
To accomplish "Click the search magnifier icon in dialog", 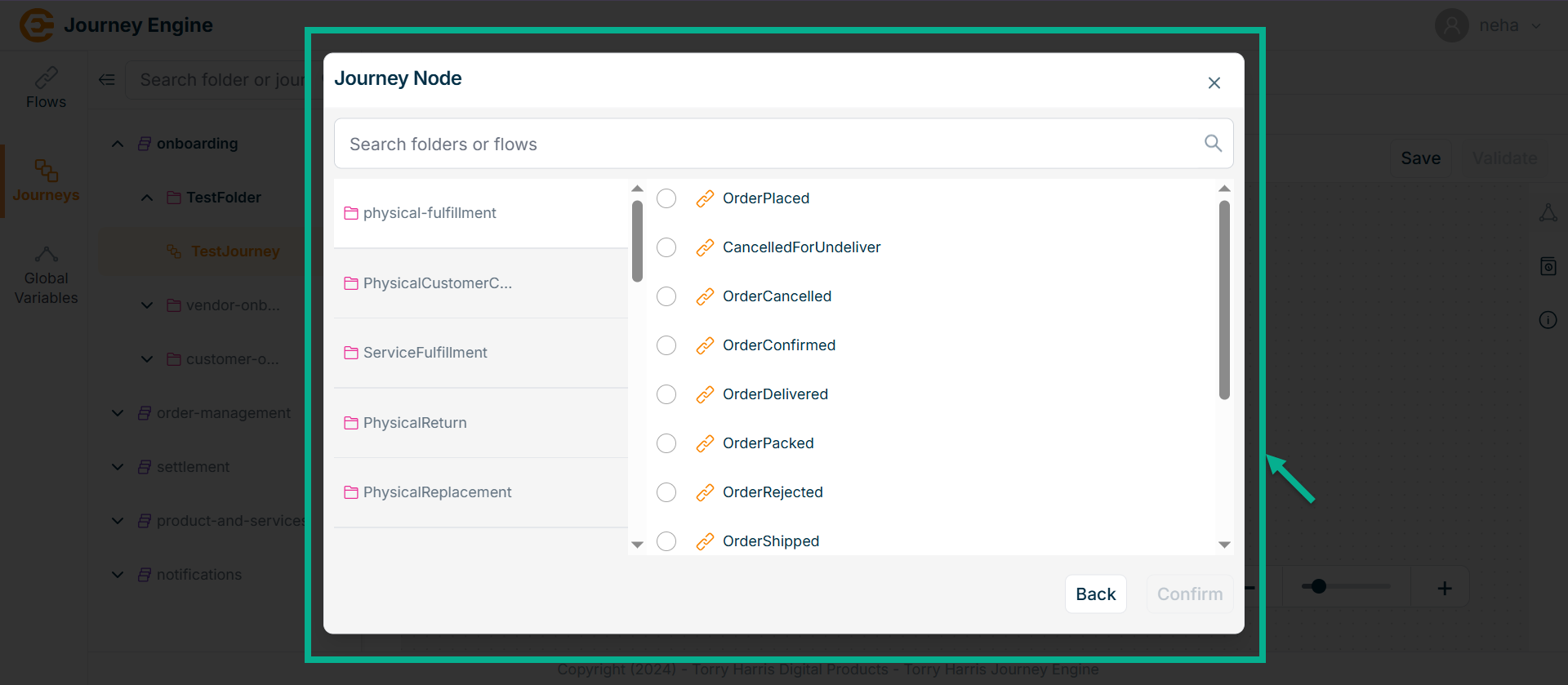I will pyautogui.click(x=1213, y=144).
